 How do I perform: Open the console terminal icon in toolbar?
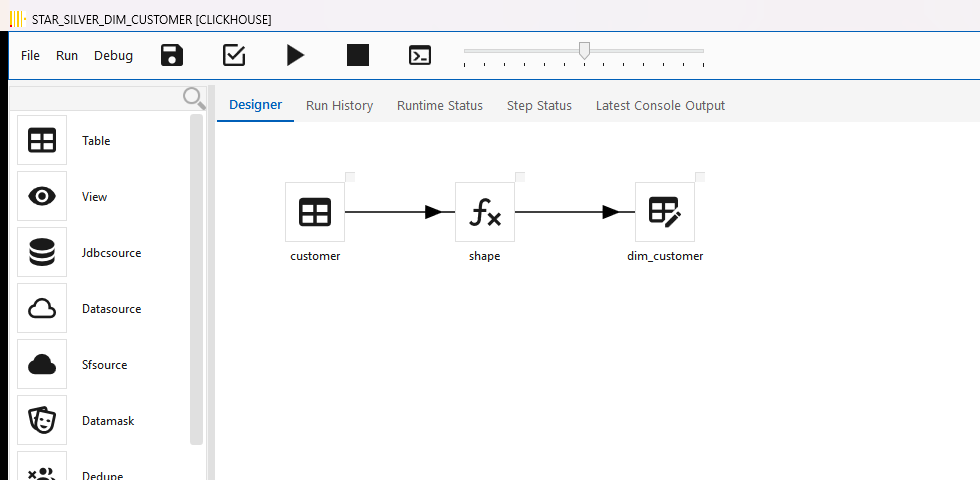[420, 55]
